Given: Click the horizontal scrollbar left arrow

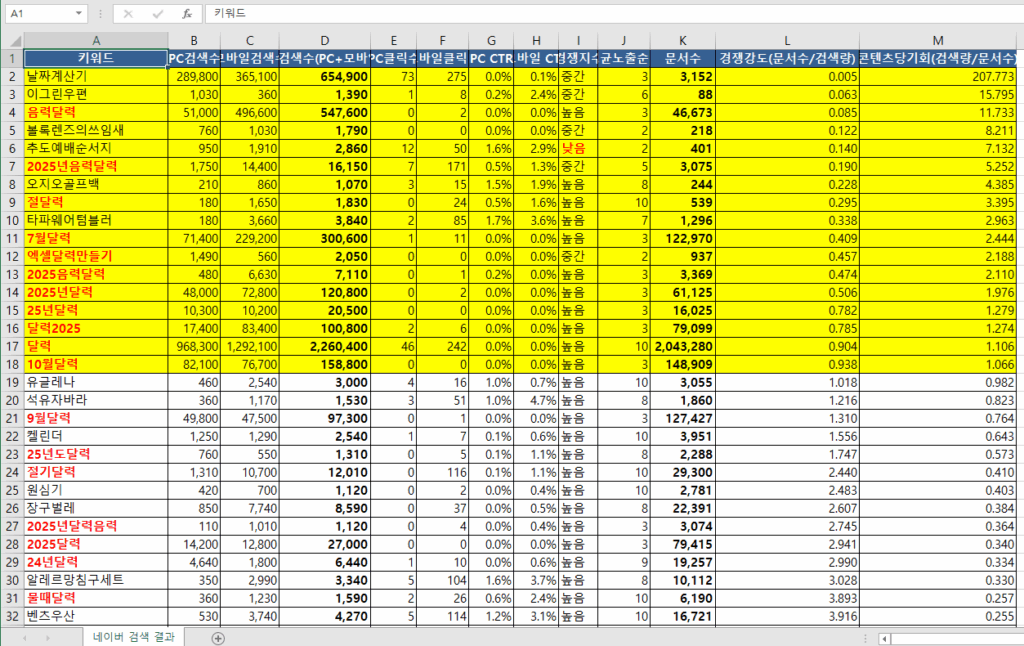Looking at the screenshot, I should tap(884, 638).
